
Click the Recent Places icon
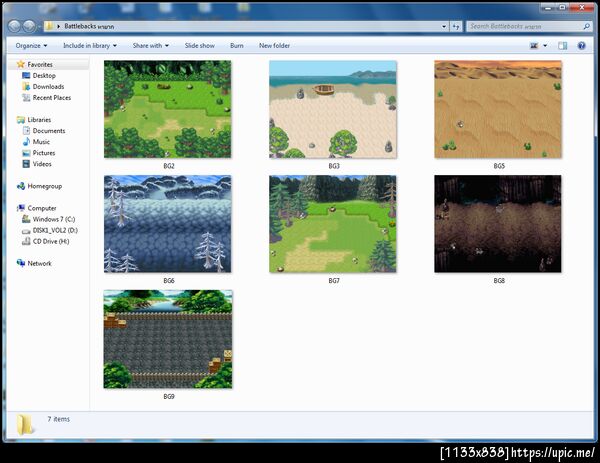coord(26,98)
